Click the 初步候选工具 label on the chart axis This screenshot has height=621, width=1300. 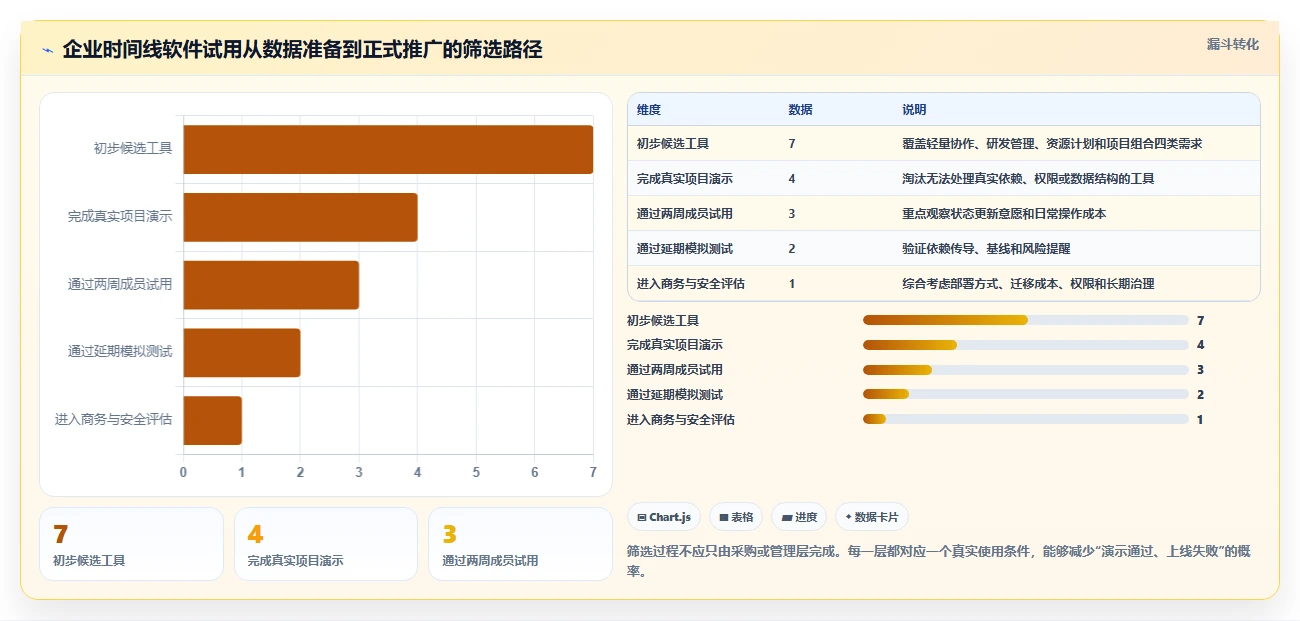(x=133, y=149)
